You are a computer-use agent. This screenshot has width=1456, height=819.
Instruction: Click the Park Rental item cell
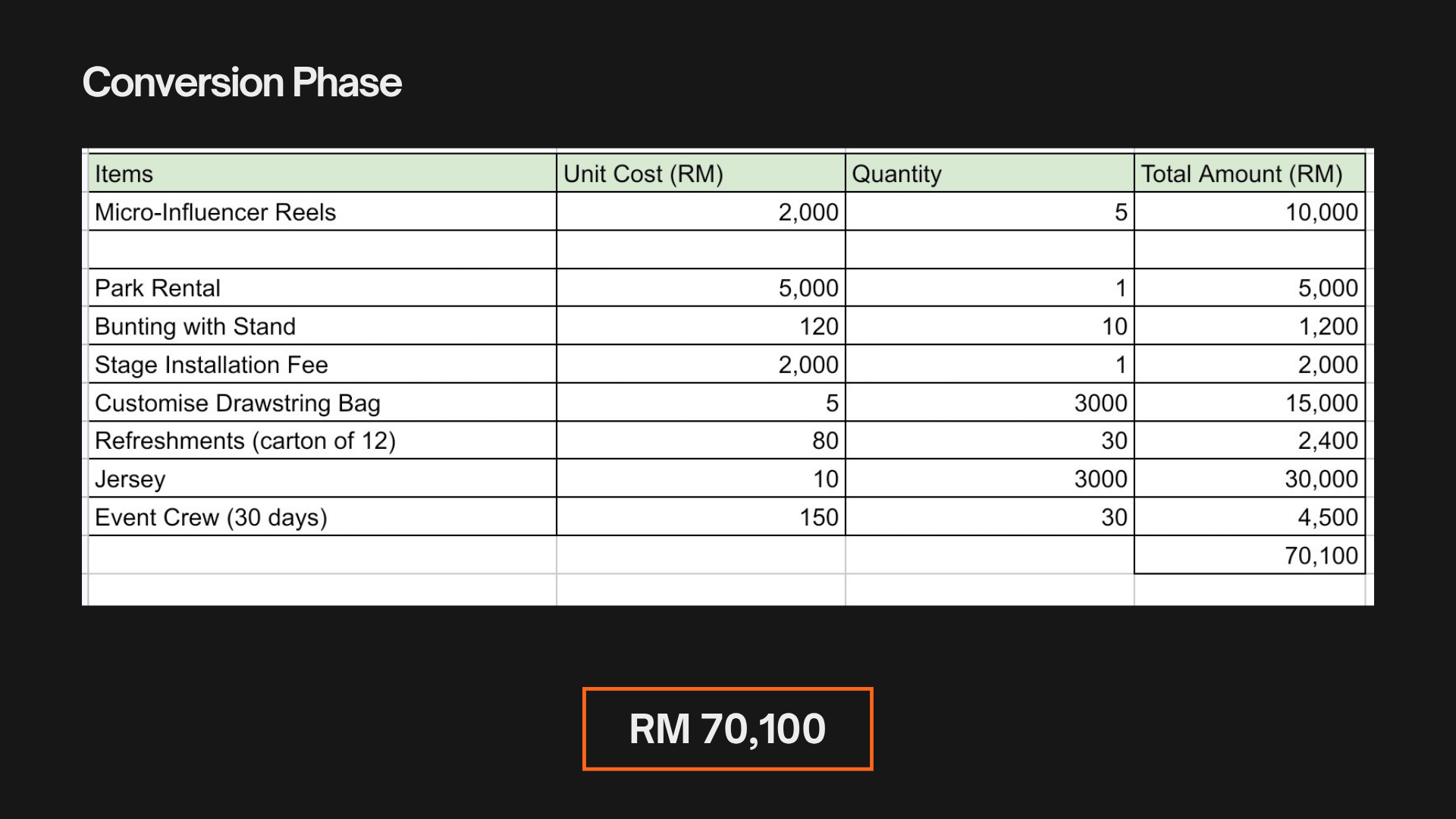click(322, 287)
